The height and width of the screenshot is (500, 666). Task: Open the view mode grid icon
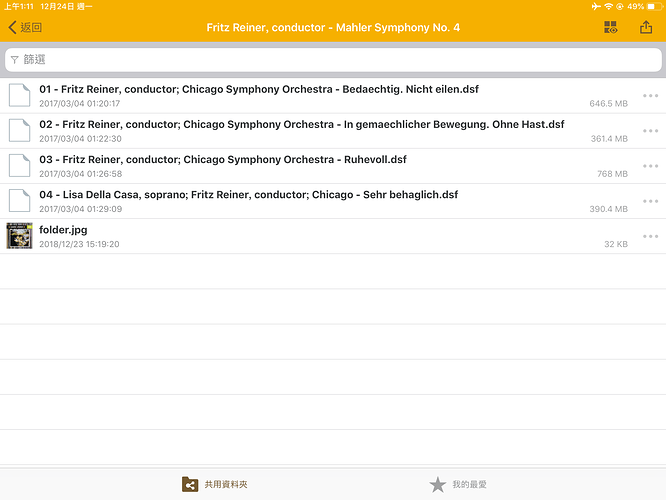click(611, 28)
